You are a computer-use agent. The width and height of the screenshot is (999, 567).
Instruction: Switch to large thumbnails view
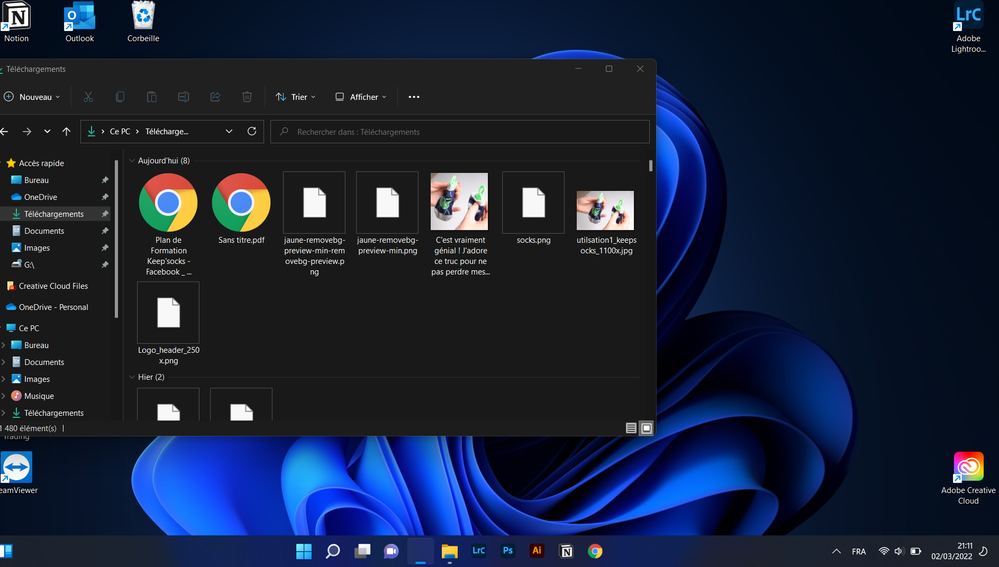647,428
